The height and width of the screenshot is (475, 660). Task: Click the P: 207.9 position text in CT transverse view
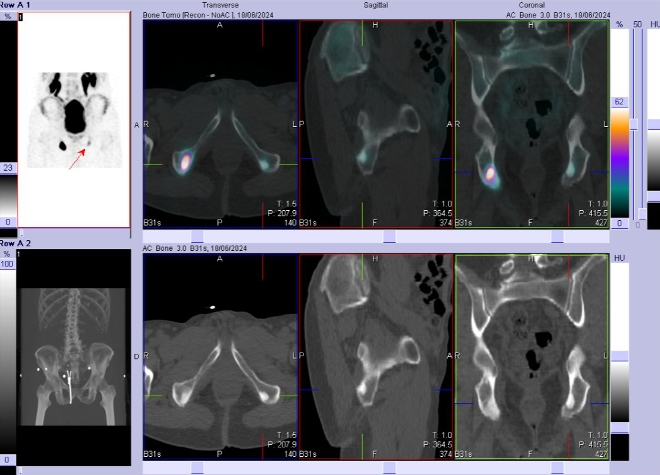pyautogui.click(x=282, y=444)
